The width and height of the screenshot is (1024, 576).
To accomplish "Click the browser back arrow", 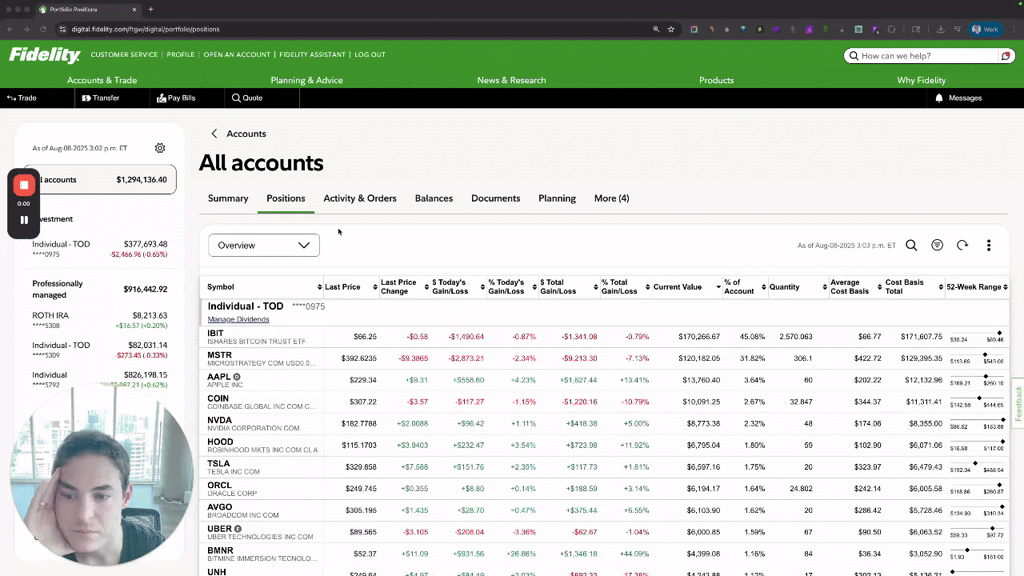I will coord(10,29).
